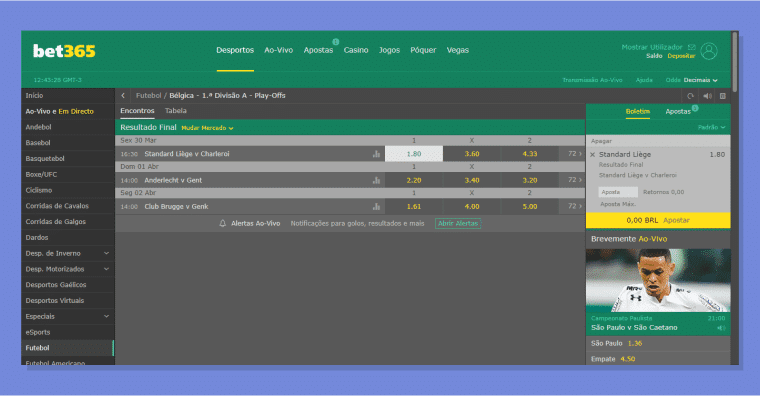Select odds 2.20 for Anderlecht win
Image resolution: width=760 pixels, height=396 pixels.
(x=414, y=180)
